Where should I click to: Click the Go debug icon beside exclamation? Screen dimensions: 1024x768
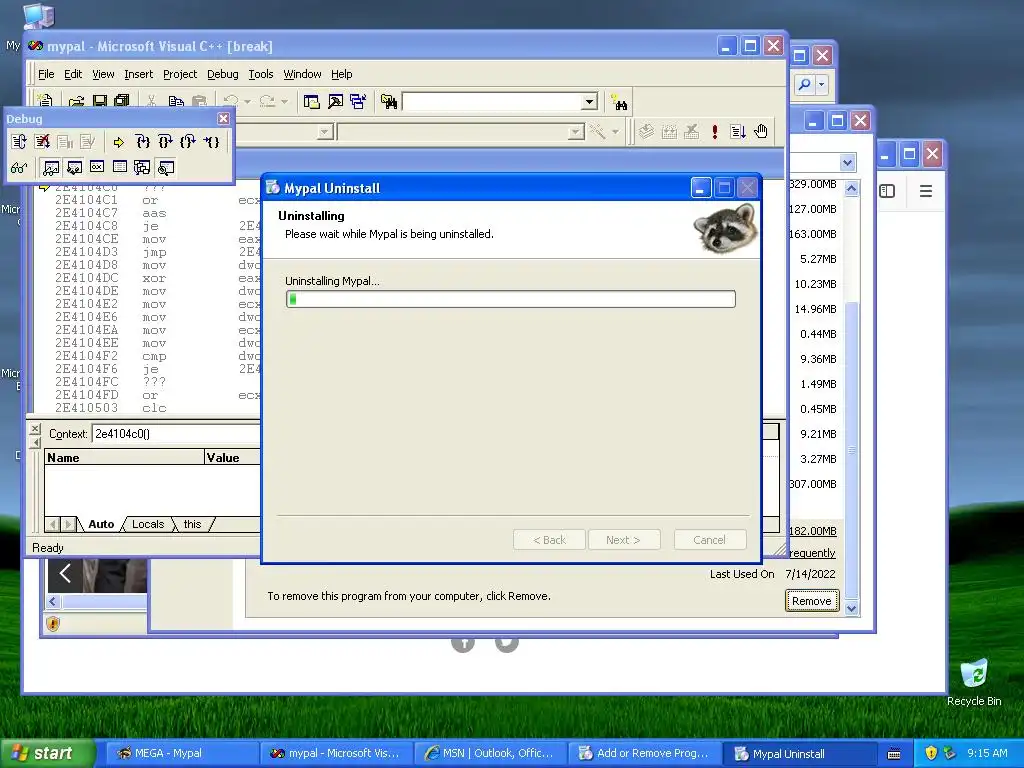(x=738, y=131)
